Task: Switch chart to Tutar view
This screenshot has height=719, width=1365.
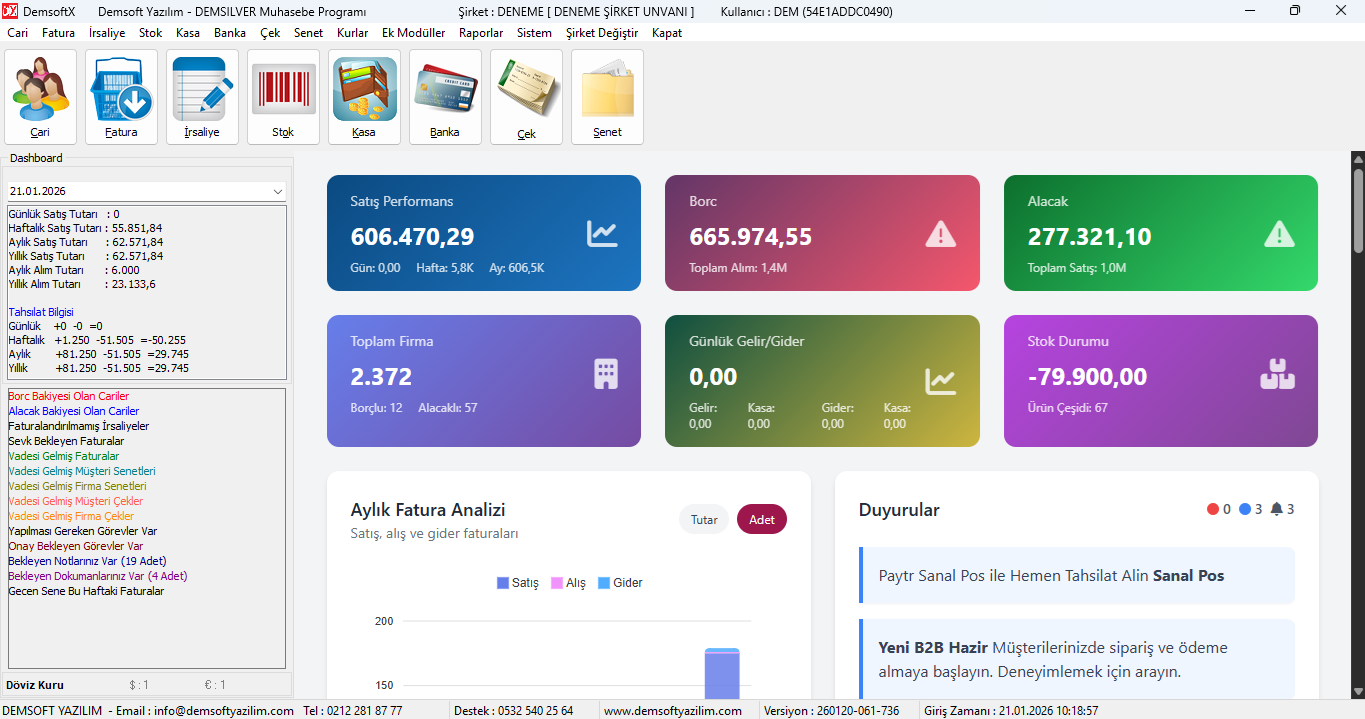Action: 704,520
